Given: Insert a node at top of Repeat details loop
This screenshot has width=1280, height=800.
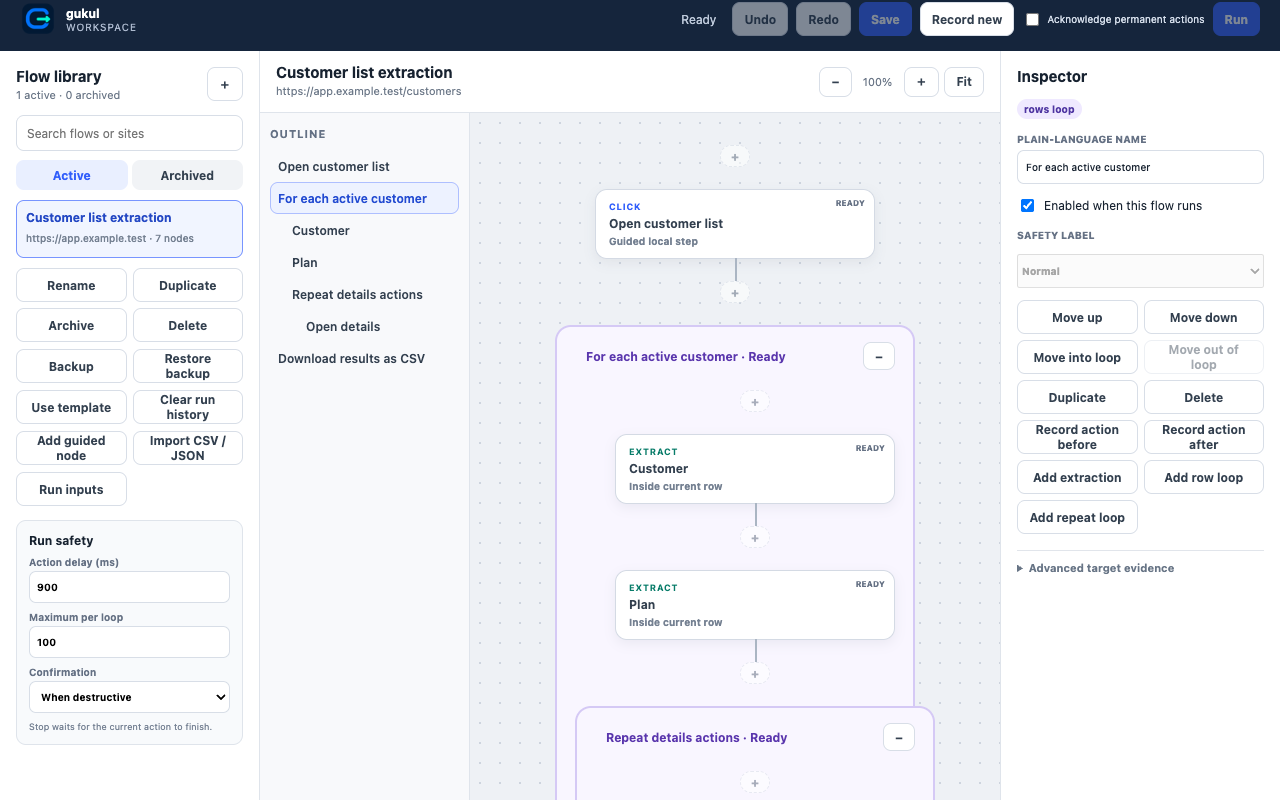Looking at the screenshot, I should [755, 783].
